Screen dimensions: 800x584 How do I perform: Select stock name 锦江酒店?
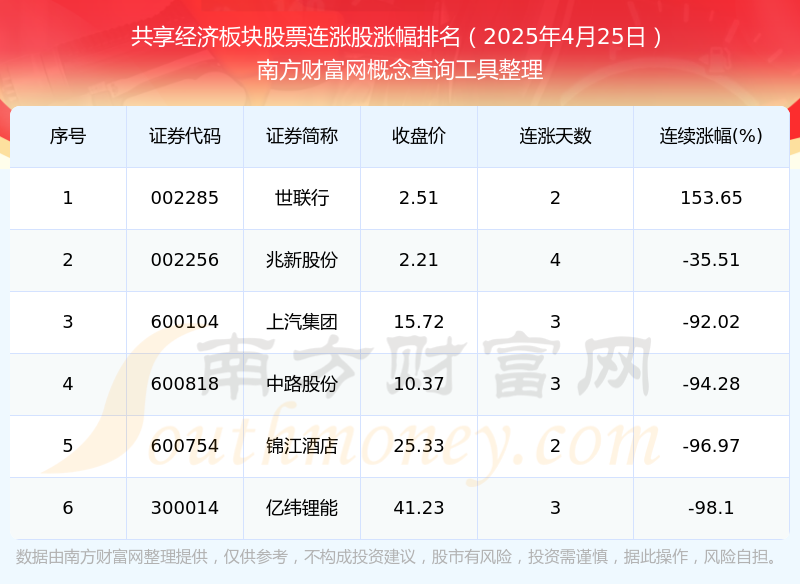(302, 446)
